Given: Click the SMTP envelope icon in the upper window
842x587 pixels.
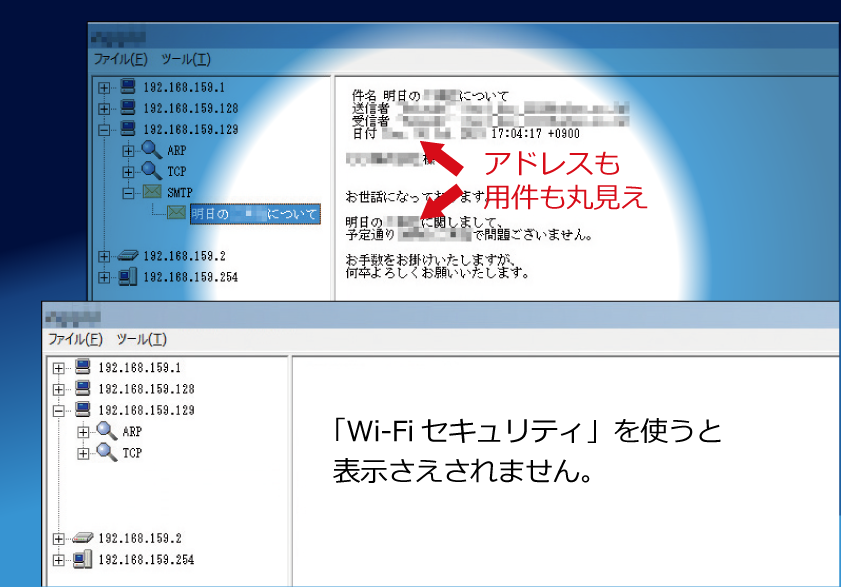Looking at the screenshot, I should (151, 192).
